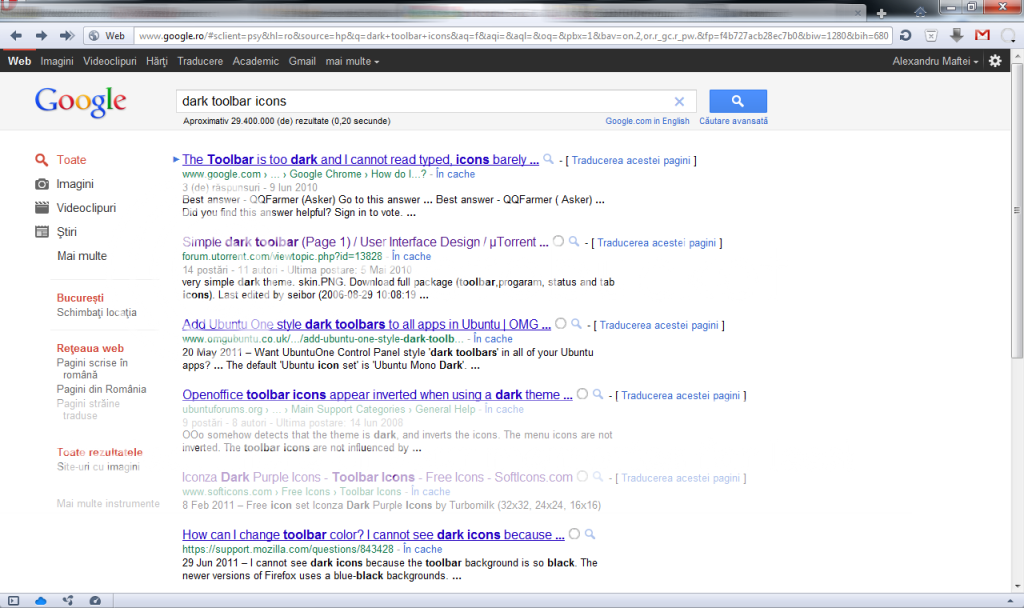Translate the first result via 'Traducerea acestei pagini'
1024x608 pixels.
click(x=631, y=161)
